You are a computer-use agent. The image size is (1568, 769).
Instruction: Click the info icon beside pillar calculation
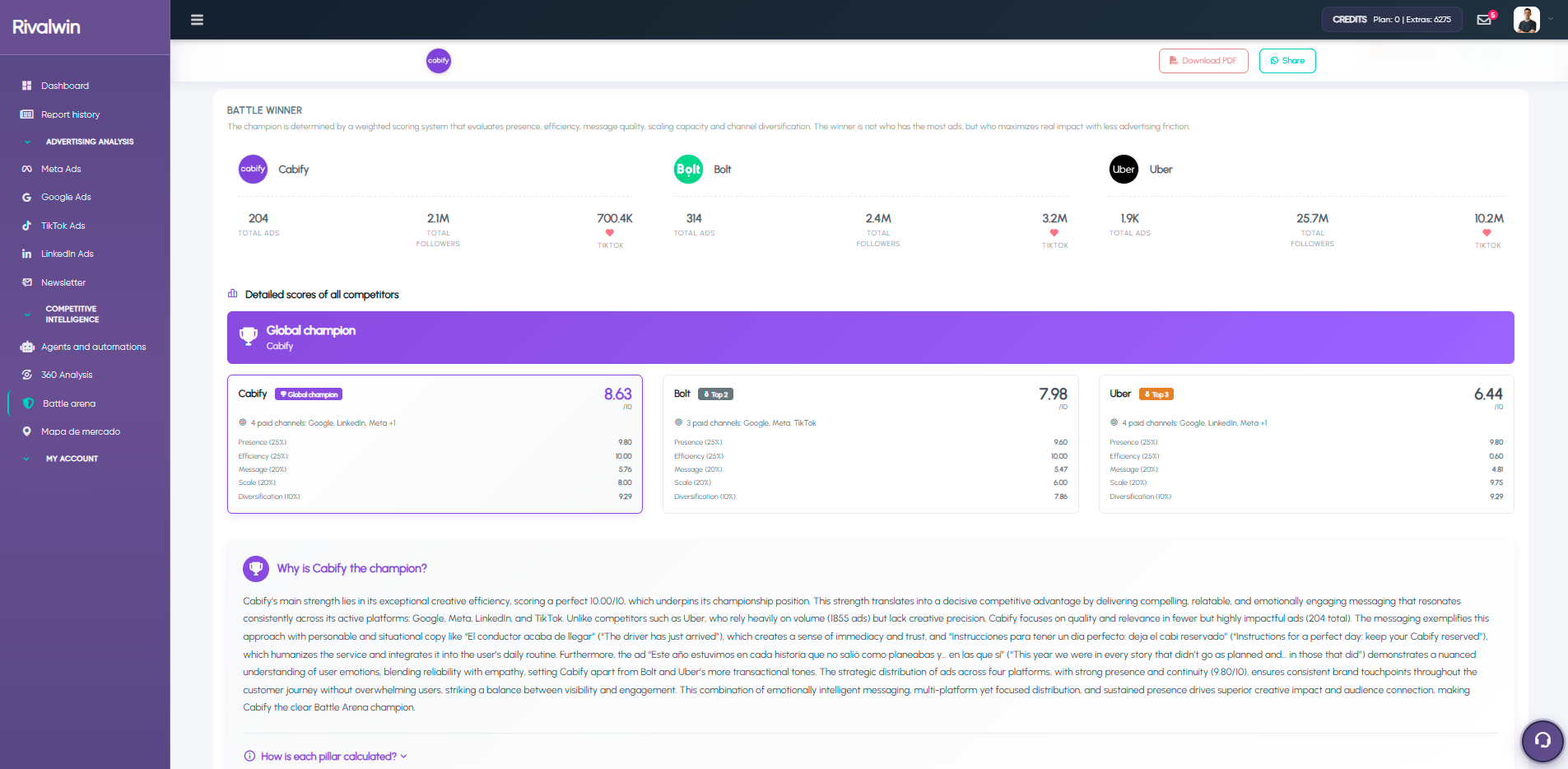[249, 757]
